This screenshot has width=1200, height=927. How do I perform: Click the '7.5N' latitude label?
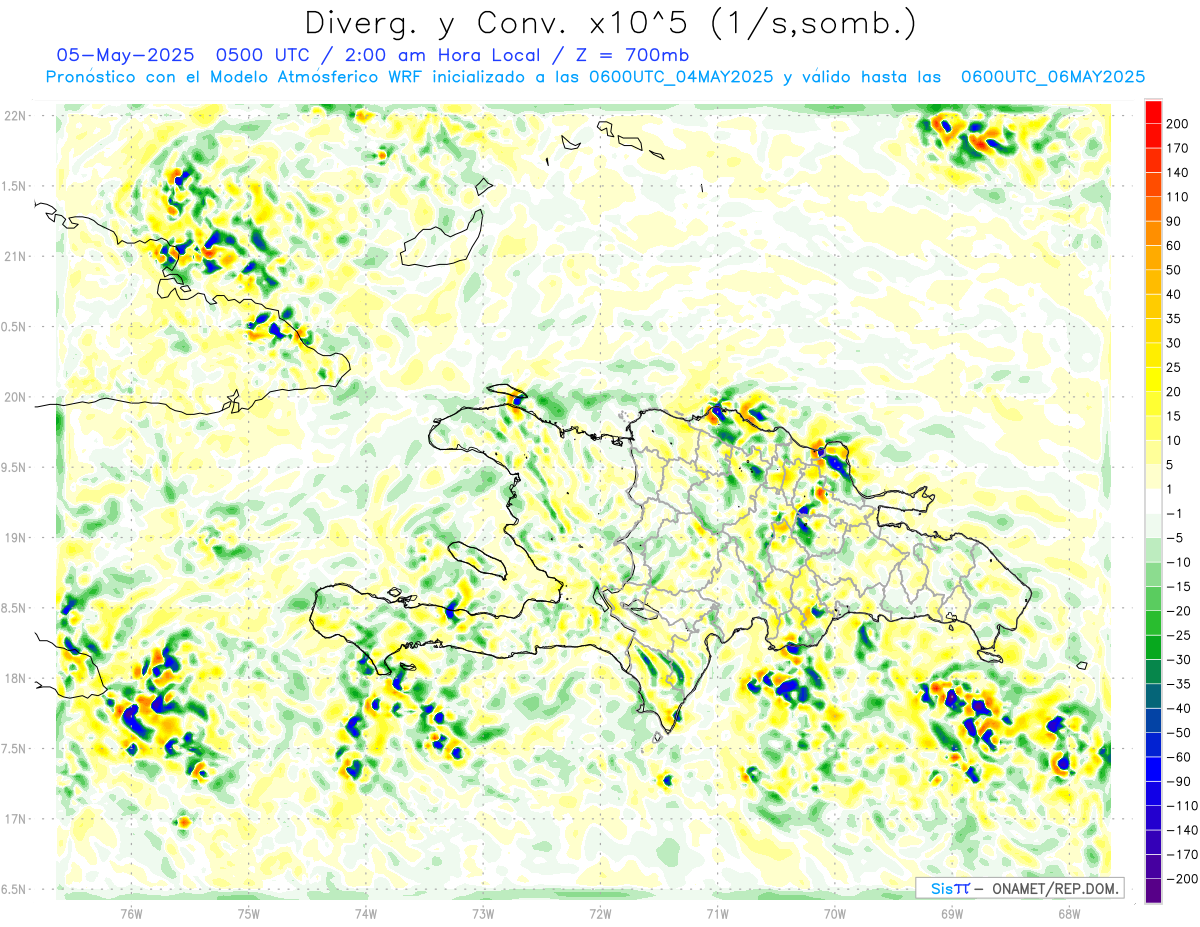click(x=13, y=749)
